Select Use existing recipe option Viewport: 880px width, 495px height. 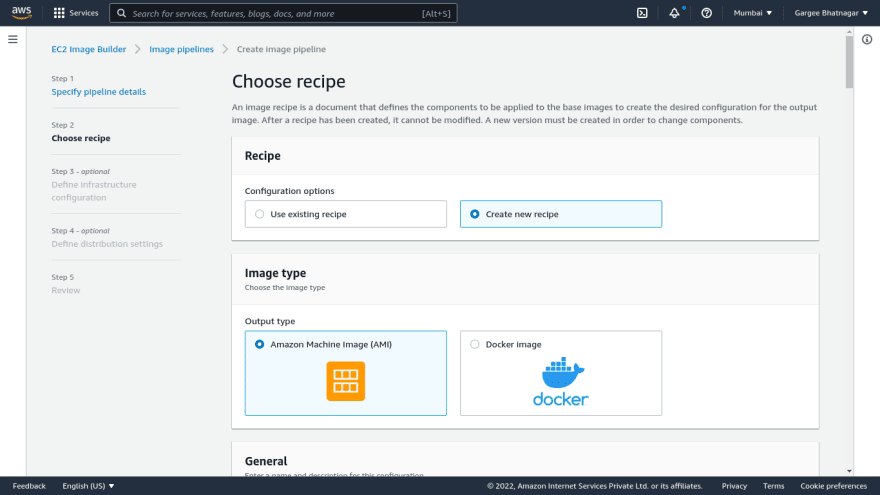coord(346,214)
